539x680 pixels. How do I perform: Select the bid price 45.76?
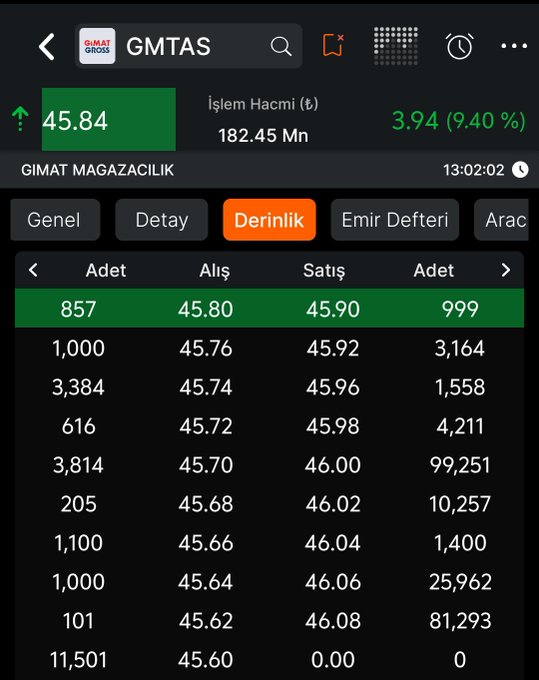click(x=206, y=348)
